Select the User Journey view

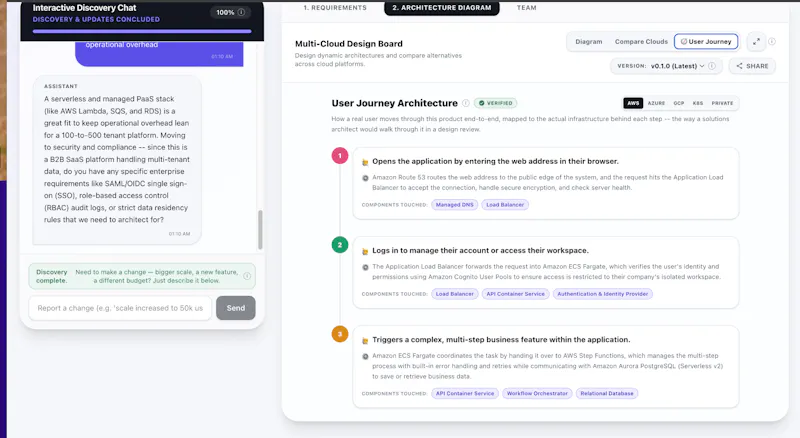pyautogui.click(x=706, y=41)
